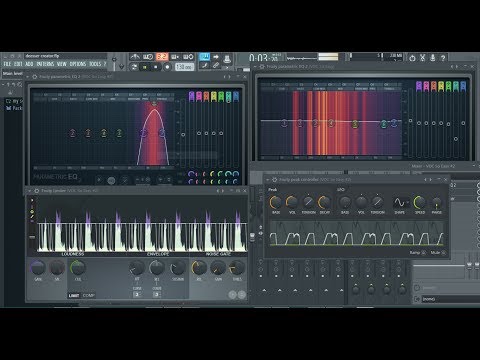Select next preset arrow in right Parametric EQ 2
Viewport: 480px width, 360px height.
456,67
